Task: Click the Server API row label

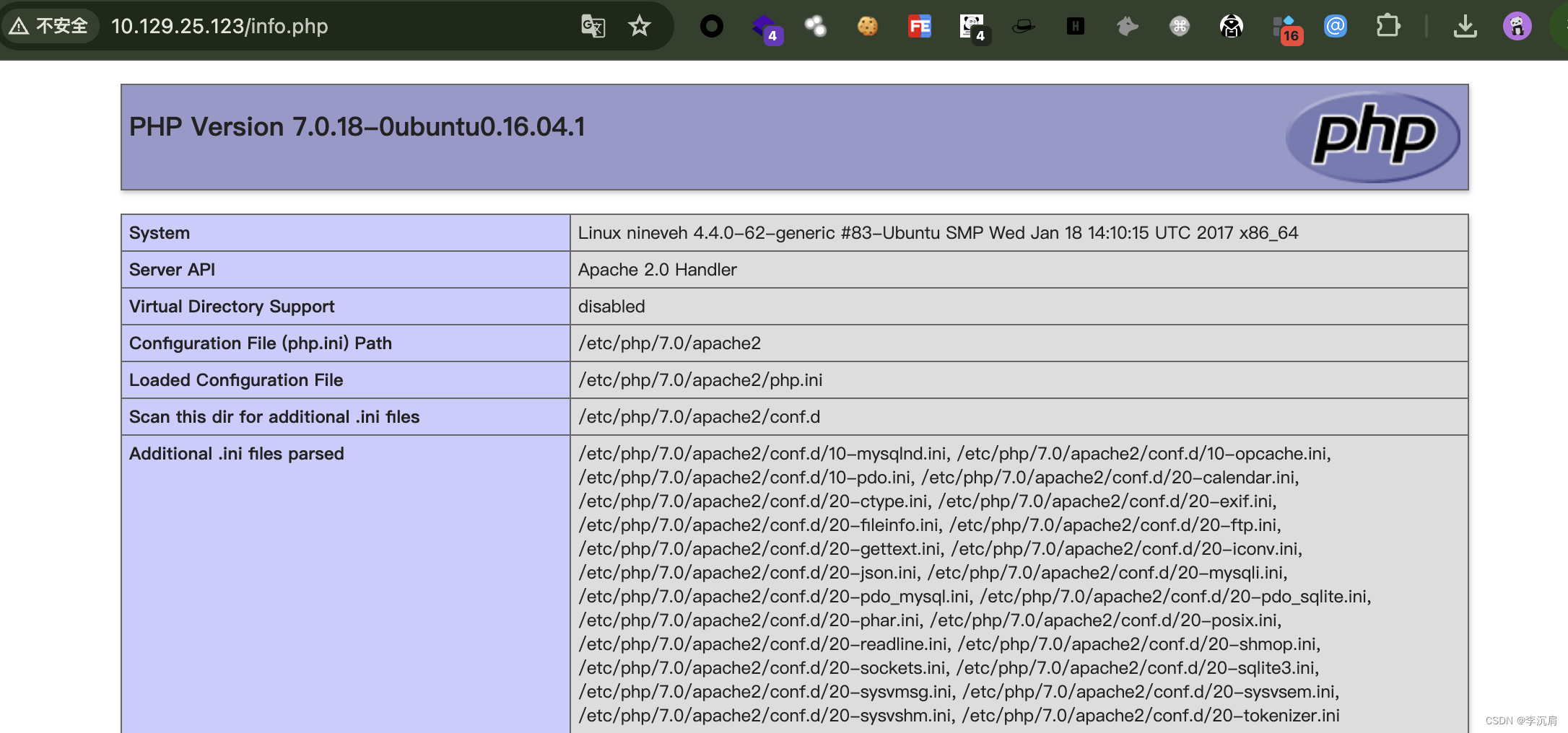Action: pyautogui.click(x=172, y=270)
